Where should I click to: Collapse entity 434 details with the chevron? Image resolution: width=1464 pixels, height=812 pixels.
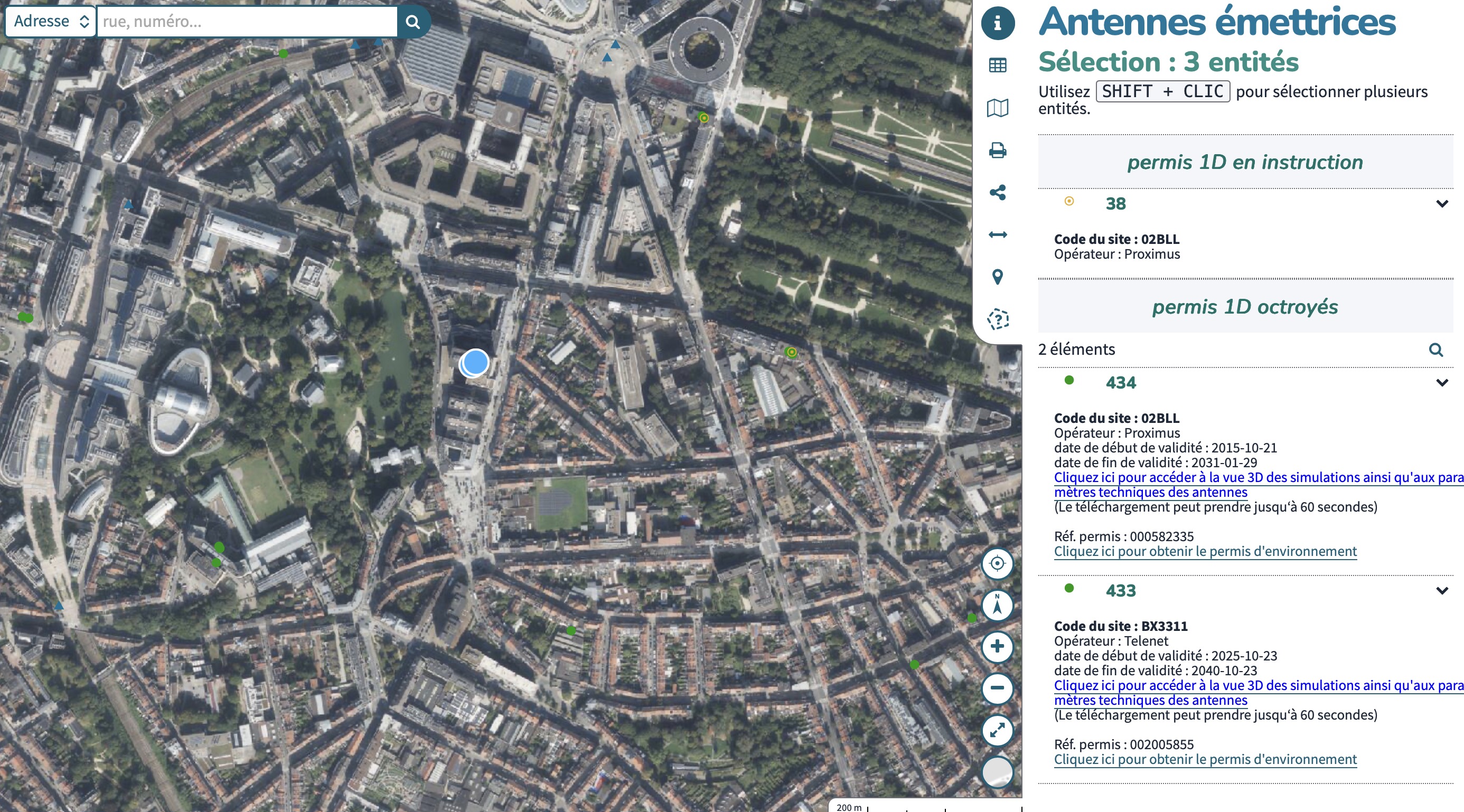point(1441,383)
